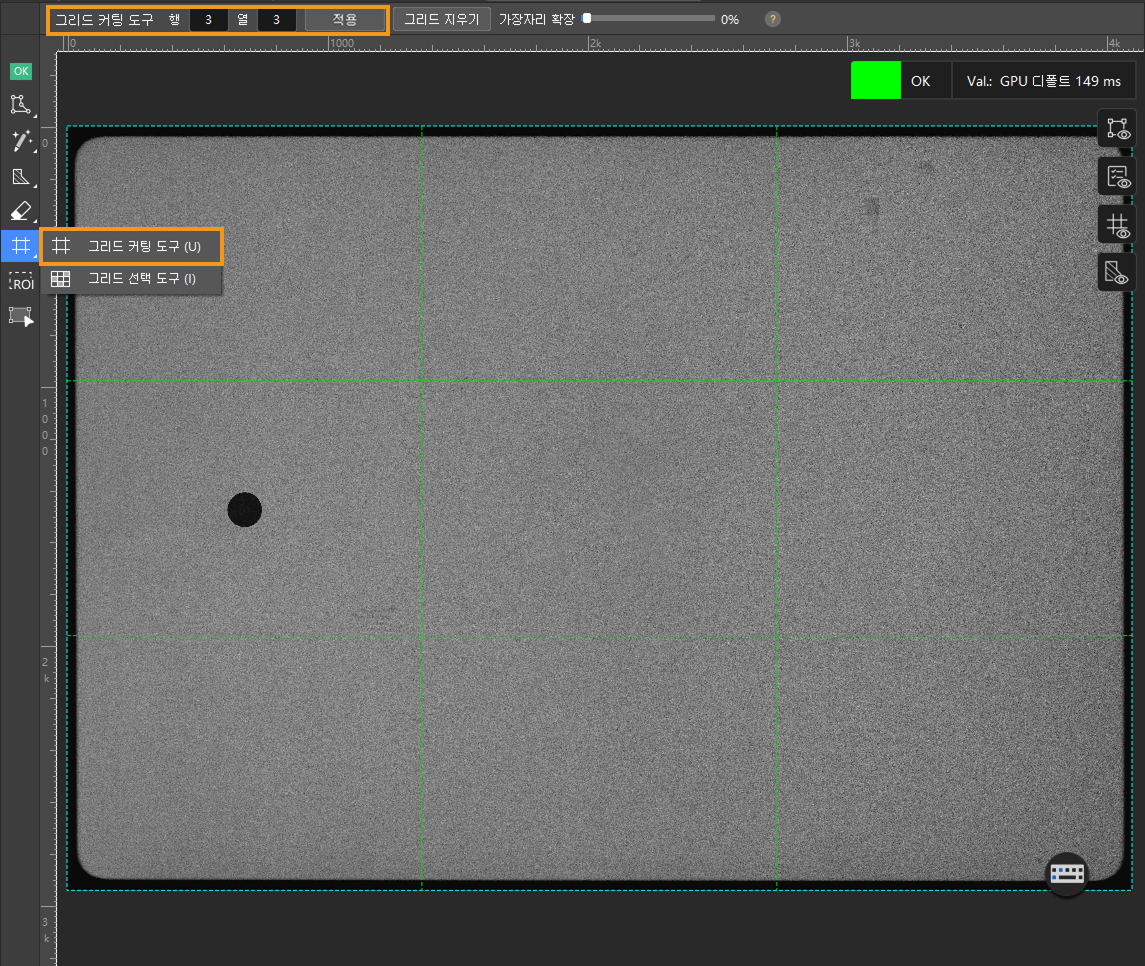
Task: Click the 그리드 지우기 button
Action: (442, 20)
